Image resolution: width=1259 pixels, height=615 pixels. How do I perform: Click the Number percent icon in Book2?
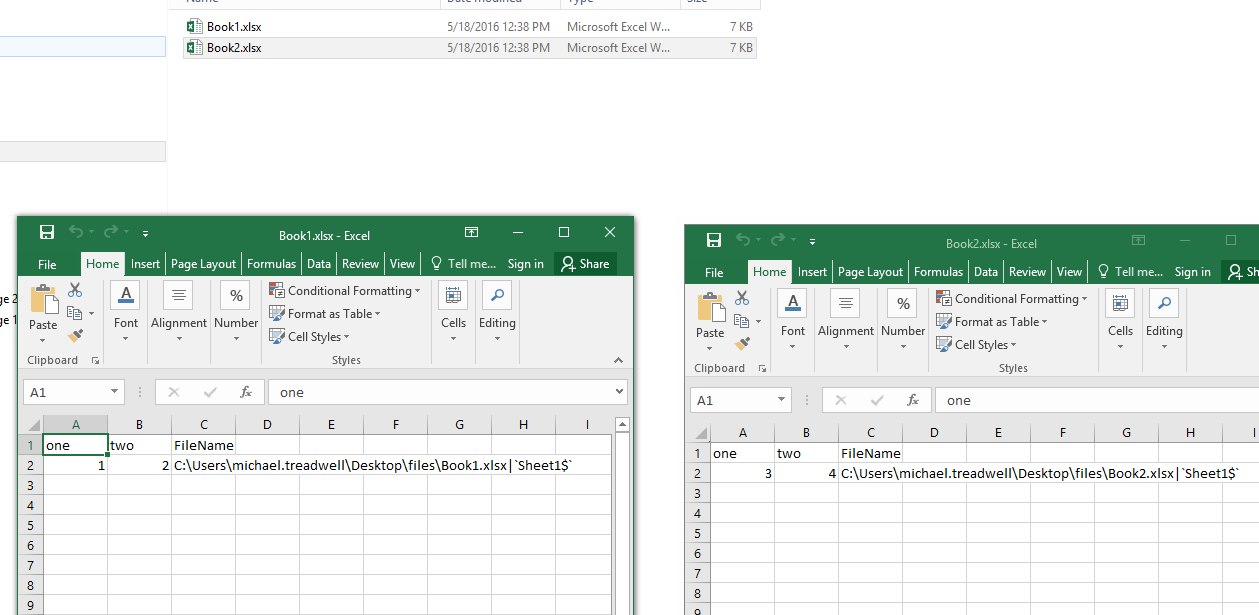(902, 302)
